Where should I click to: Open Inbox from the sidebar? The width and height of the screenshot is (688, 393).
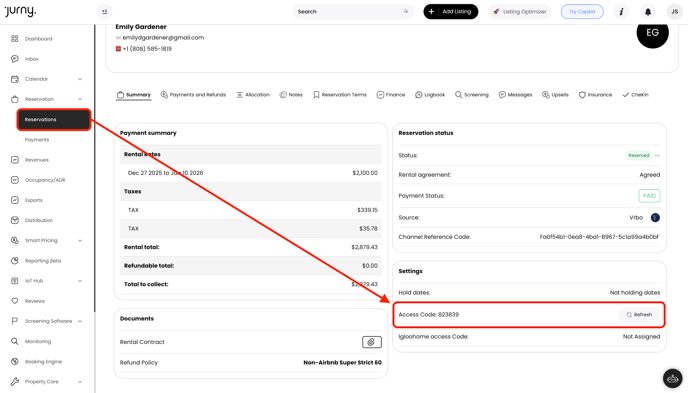pos(32,59)
